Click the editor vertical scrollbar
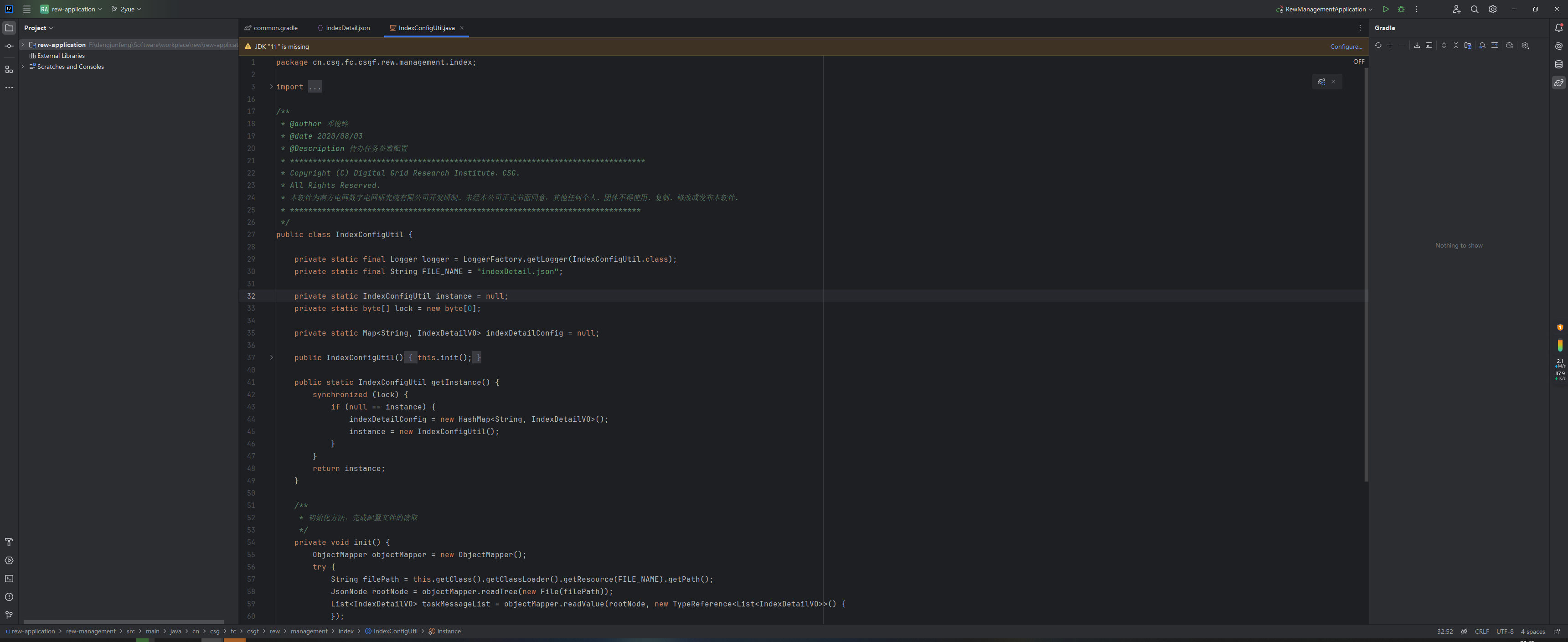Image resolution: width=1568 pixels, height=642 pixels. 1366,274
